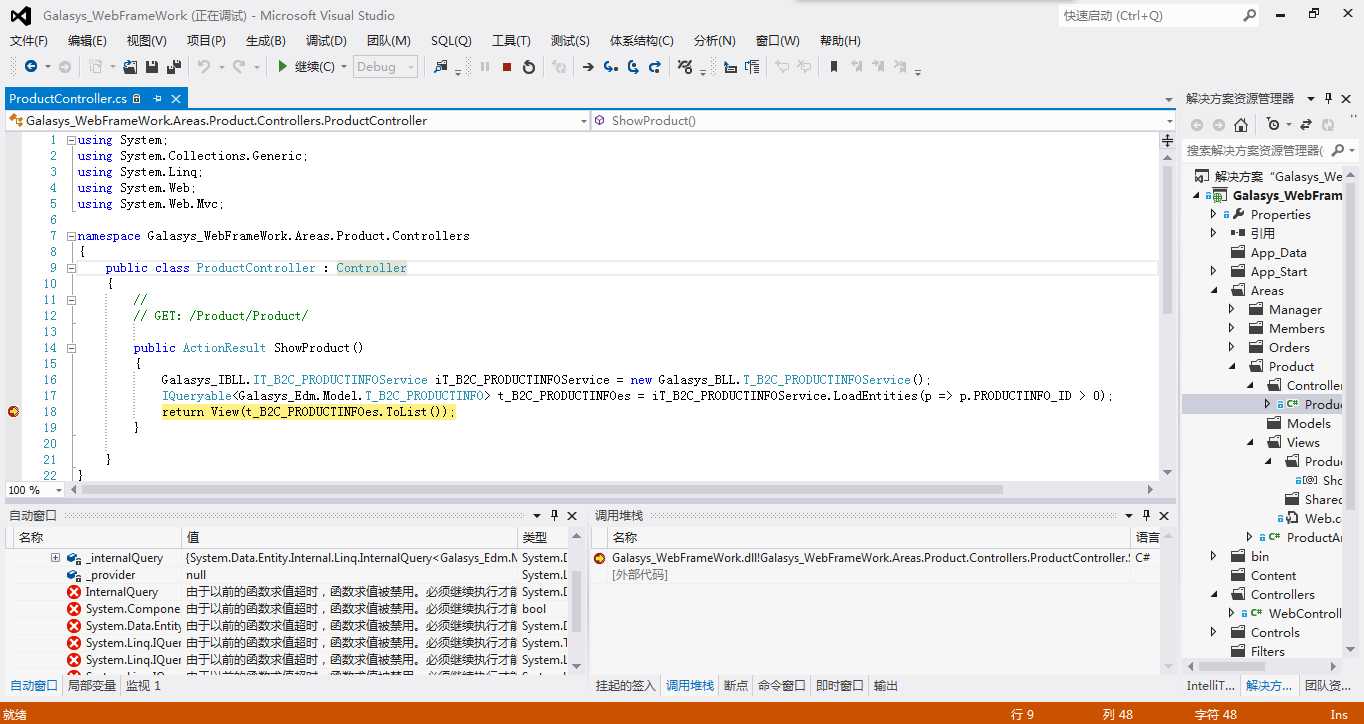Image resolution: width=1364 pixels, height=724 pixels.
Task: Open the Debug configuration dropdown
Action: [386, 67]
